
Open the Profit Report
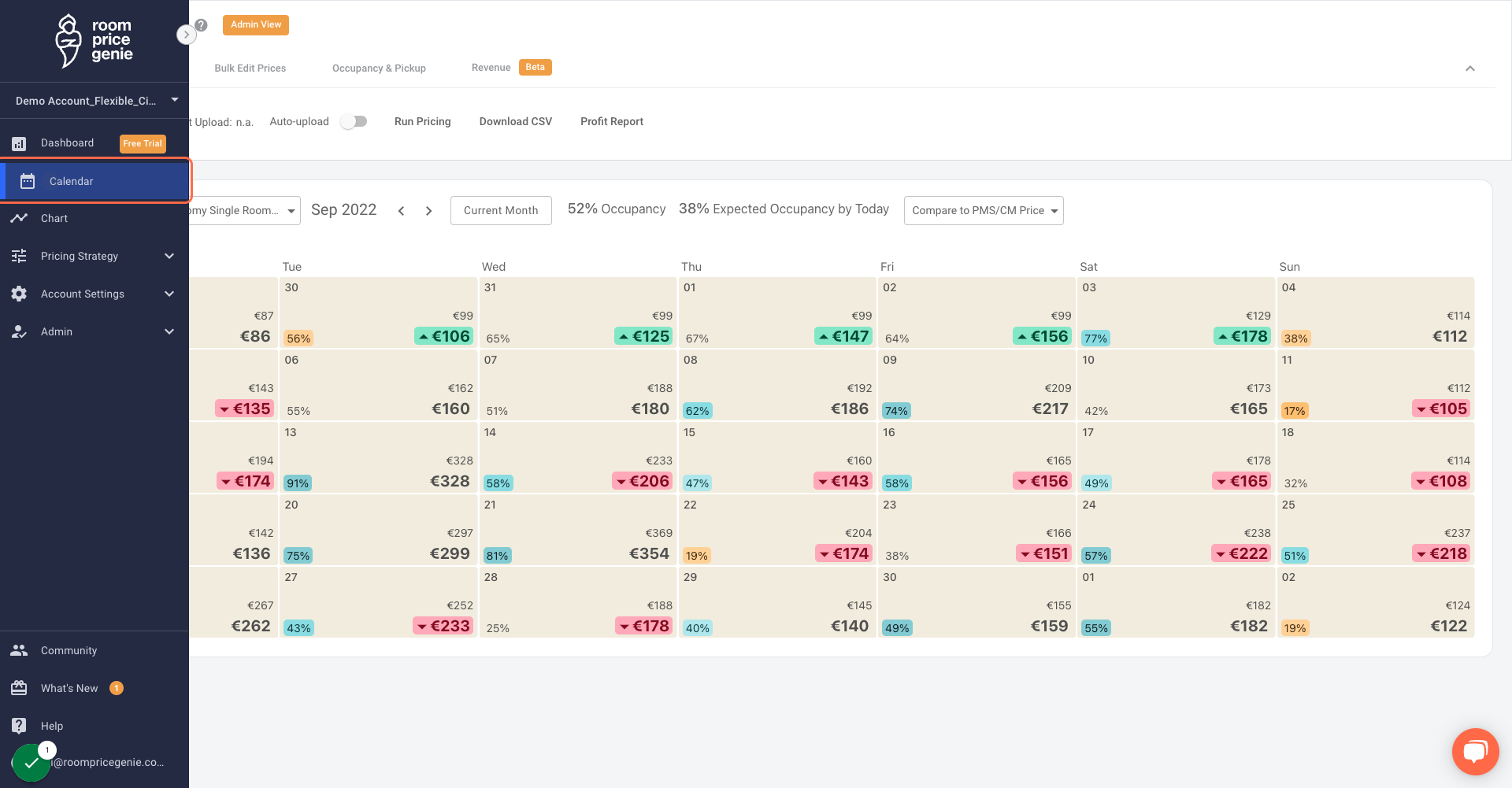pyautogui.click(x=612, y=121)
